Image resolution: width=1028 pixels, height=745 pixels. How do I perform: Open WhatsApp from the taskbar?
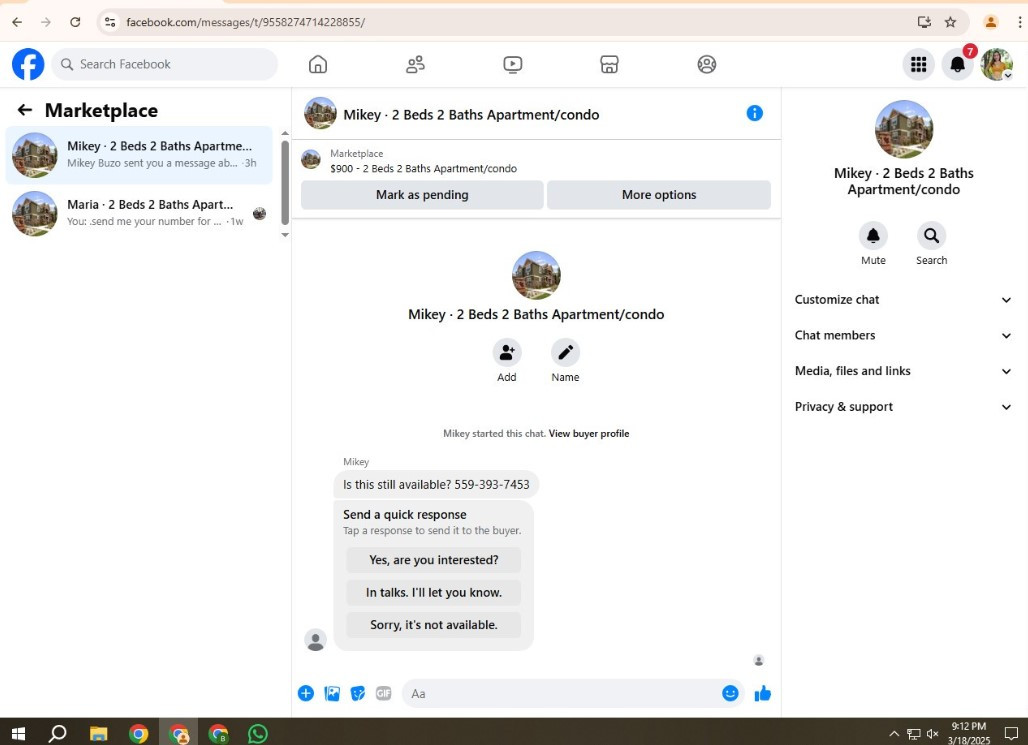coord(258,733)
